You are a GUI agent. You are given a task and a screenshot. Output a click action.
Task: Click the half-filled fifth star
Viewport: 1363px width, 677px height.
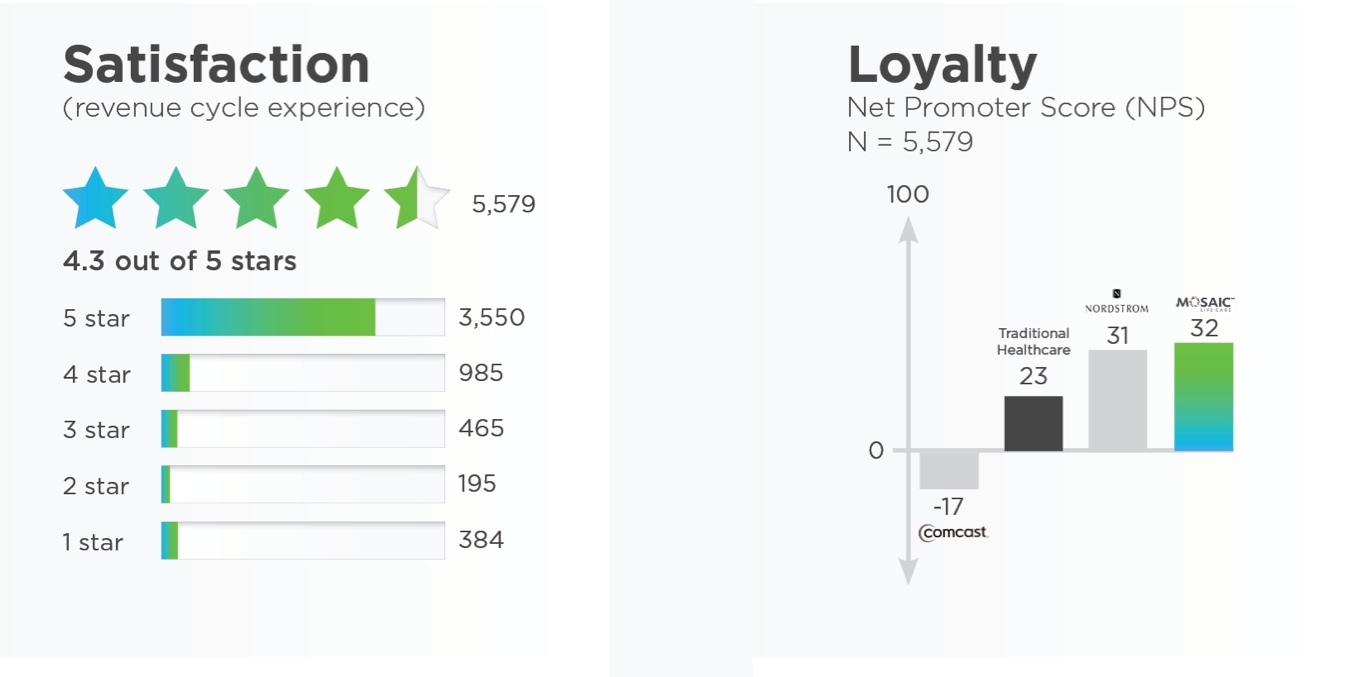coord(417,199)
